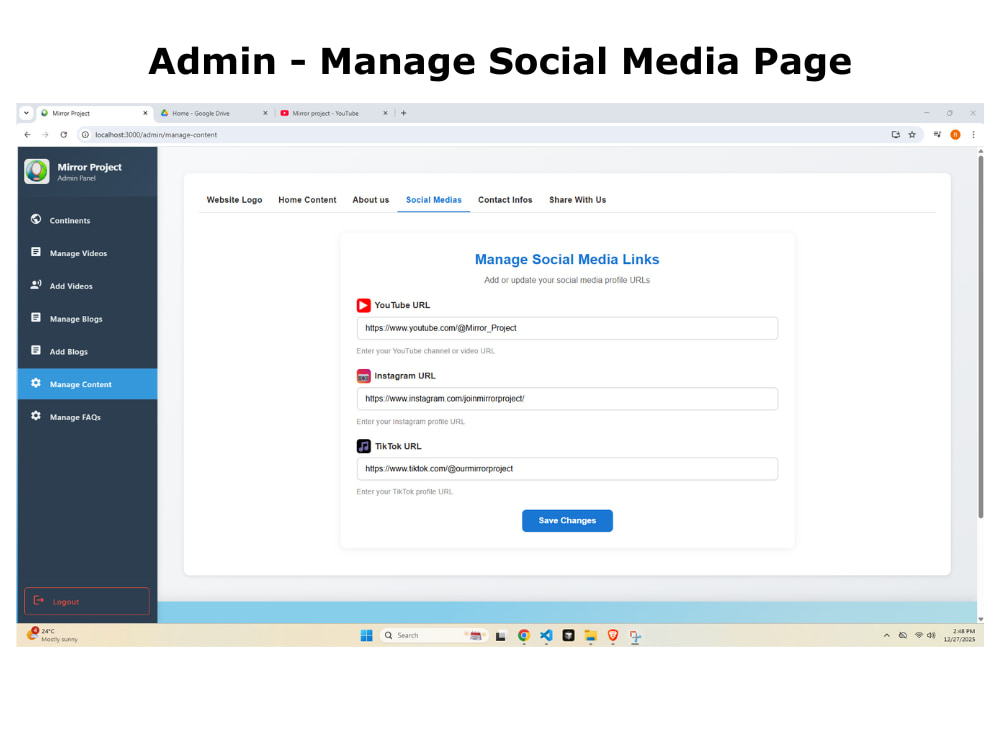Click the install app icon in the address bar
Viewport: 1000px width, 750px height.
(x=895, y=135)
